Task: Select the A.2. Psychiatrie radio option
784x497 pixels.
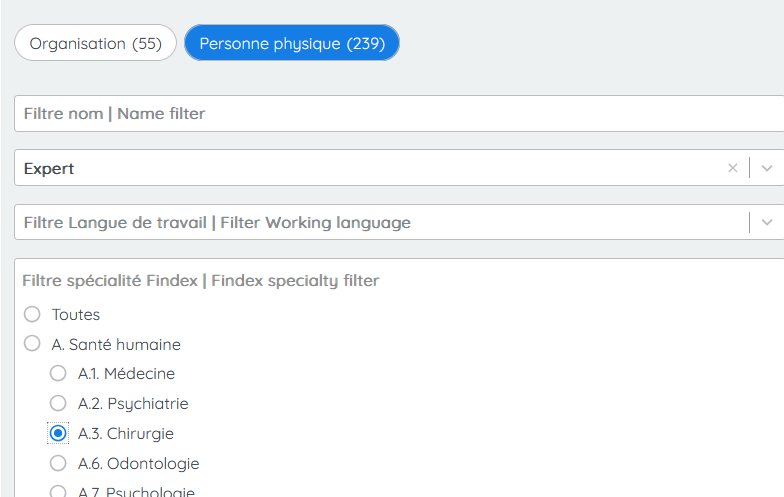Action: pos(58,404)
